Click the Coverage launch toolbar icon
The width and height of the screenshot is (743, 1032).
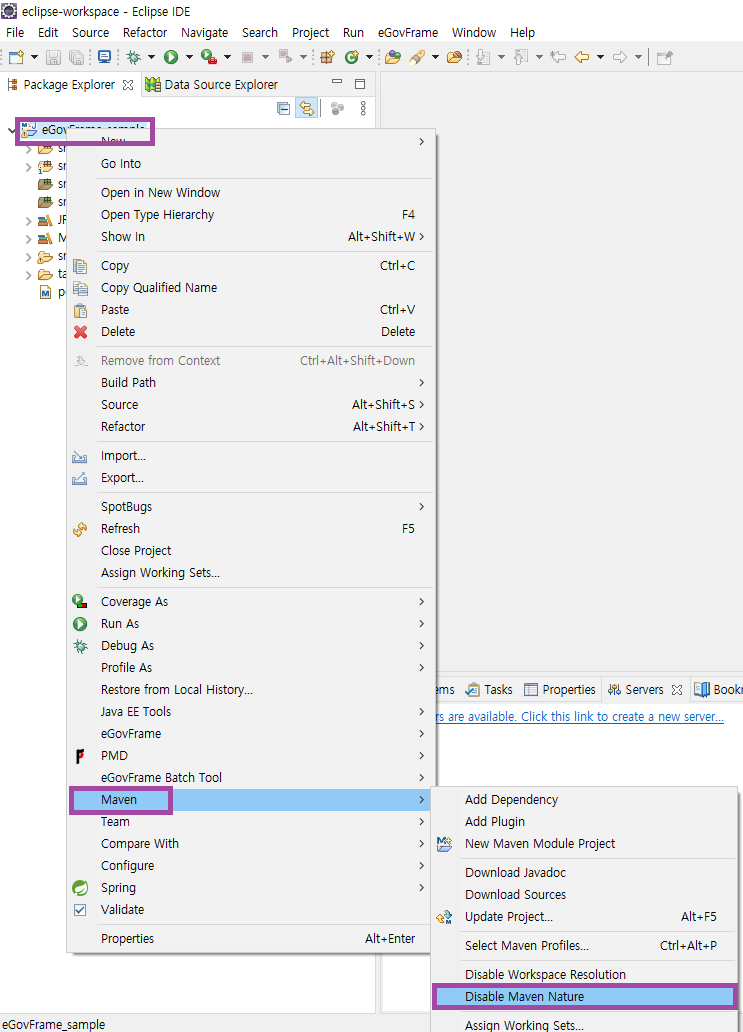coord(209,57)
